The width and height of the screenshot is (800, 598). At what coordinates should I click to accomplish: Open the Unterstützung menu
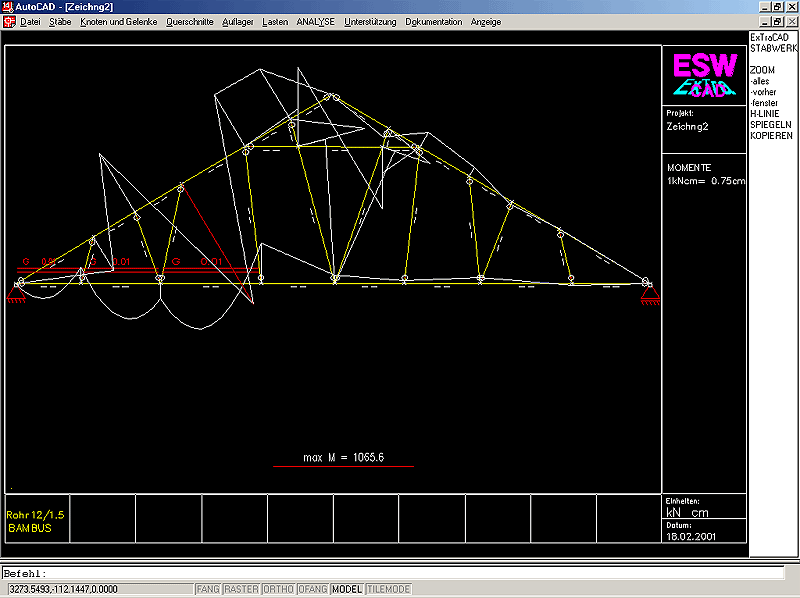(x=370, y=22)
